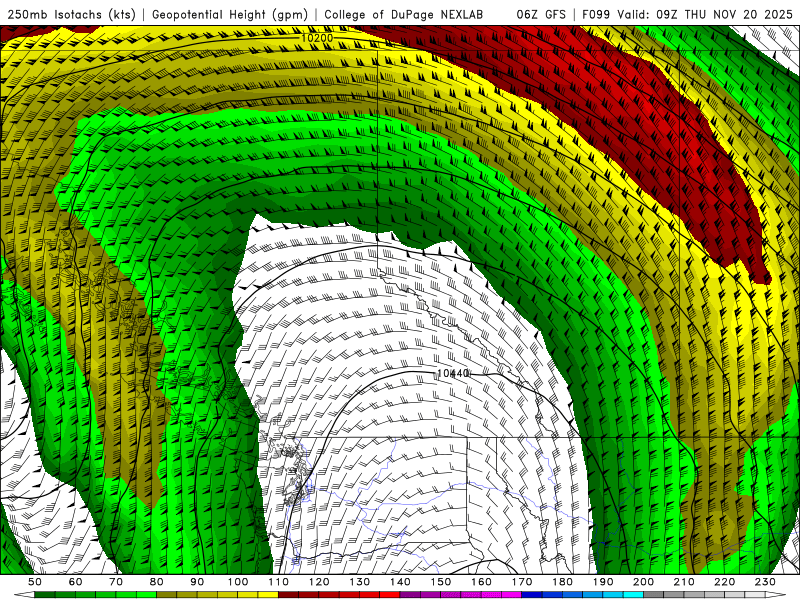Click the legend value 230
800x600 pixels.
[x=765, y=582]
